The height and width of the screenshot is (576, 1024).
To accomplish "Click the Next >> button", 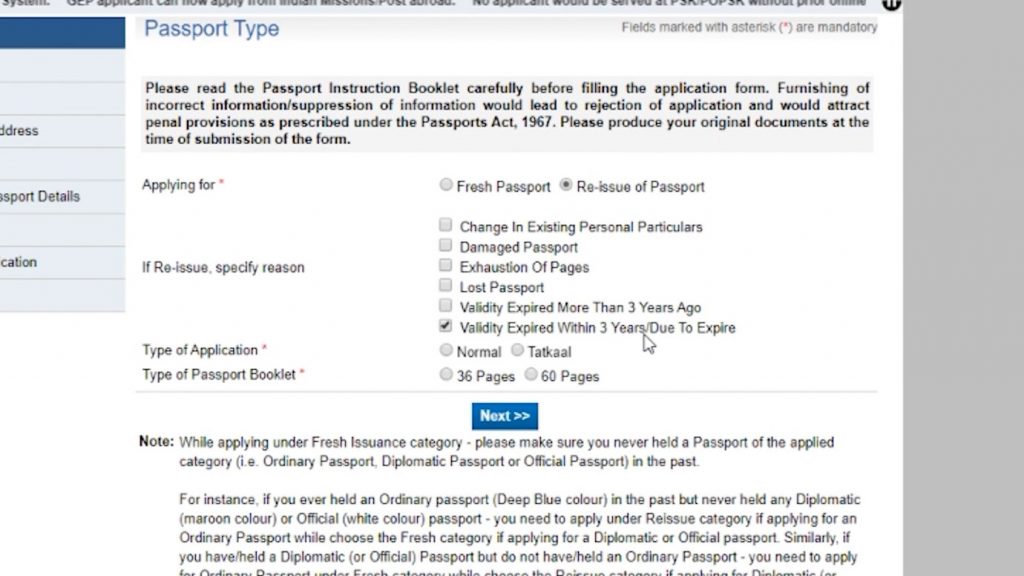I will [x=505, y=416].
